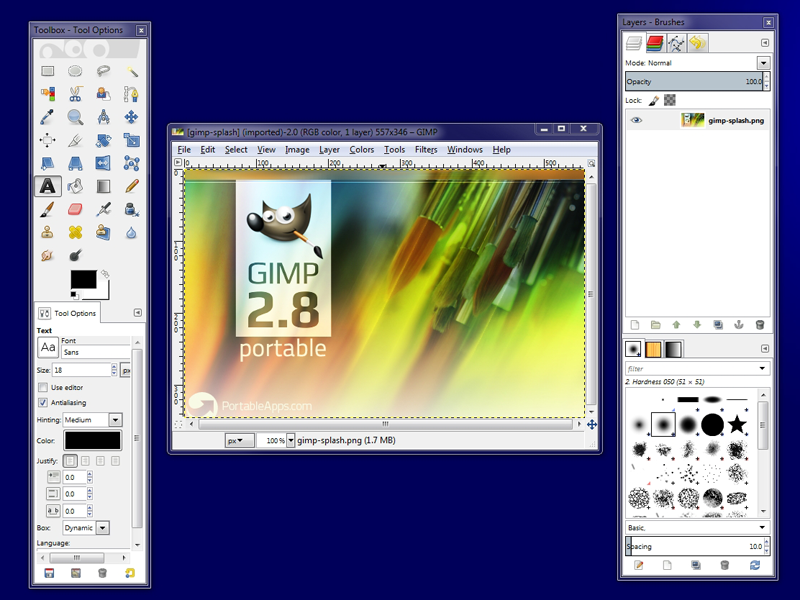Open the Hinting dropdown

click(x=116, y=418)
